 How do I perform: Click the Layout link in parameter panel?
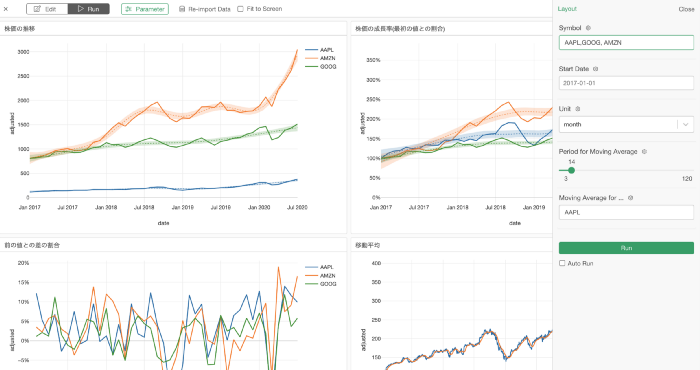(x=567, y=9)
